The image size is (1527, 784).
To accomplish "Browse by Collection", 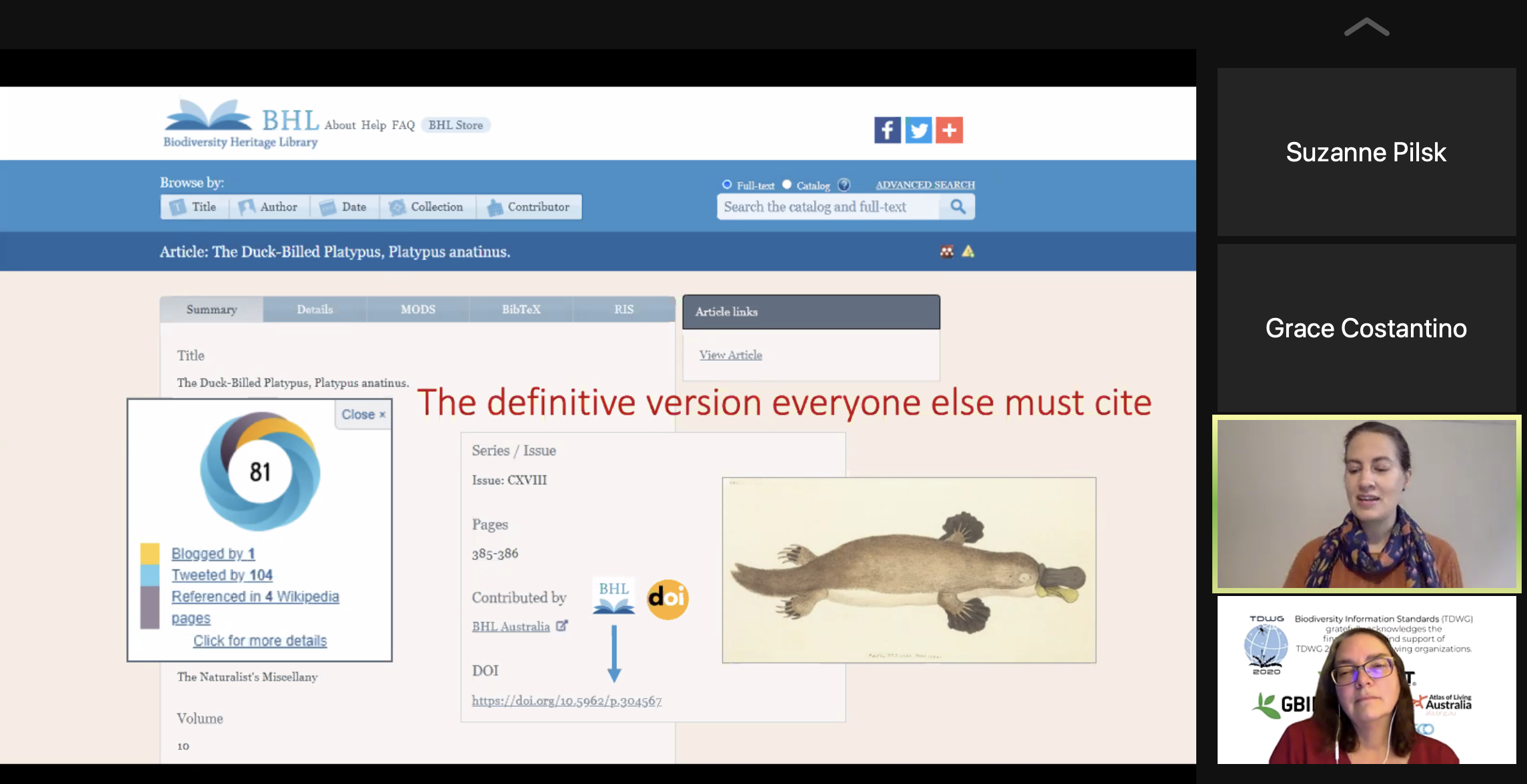I will point(427,207).
